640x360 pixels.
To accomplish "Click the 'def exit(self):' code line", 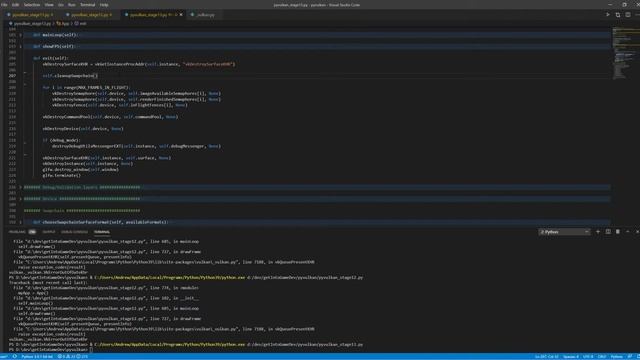I will [51, 58].
